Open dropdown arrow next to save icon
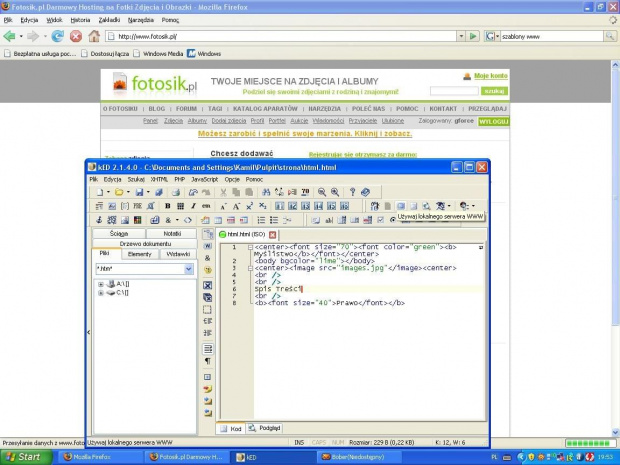Image resolution: width=620 pixels, height=465 pixels. coord(148,192)
